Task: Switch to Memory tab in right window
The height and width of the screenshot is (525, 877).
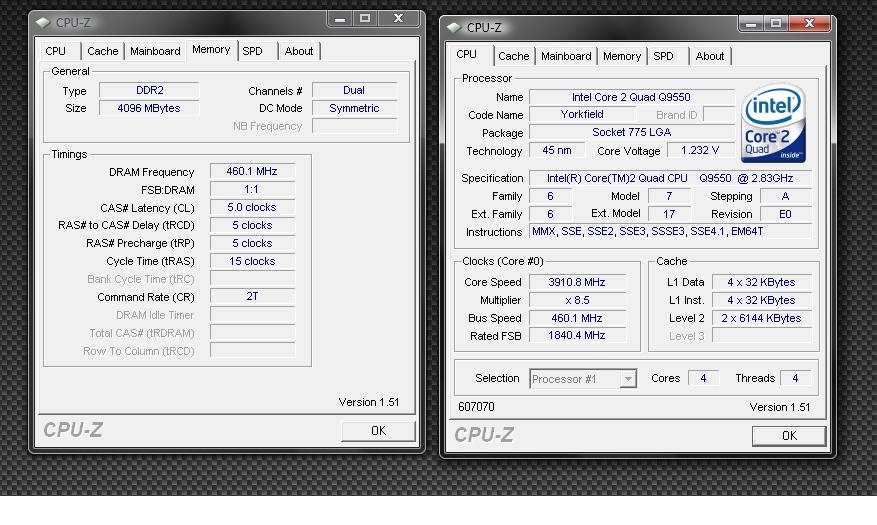Action: click(x=621, y=56)
